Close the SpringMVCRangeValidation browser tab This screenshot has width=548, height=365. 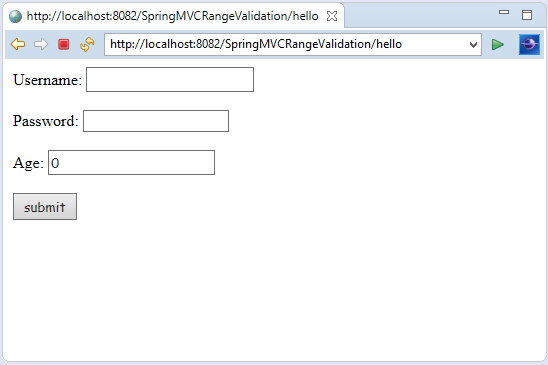(x=332, y=16)
